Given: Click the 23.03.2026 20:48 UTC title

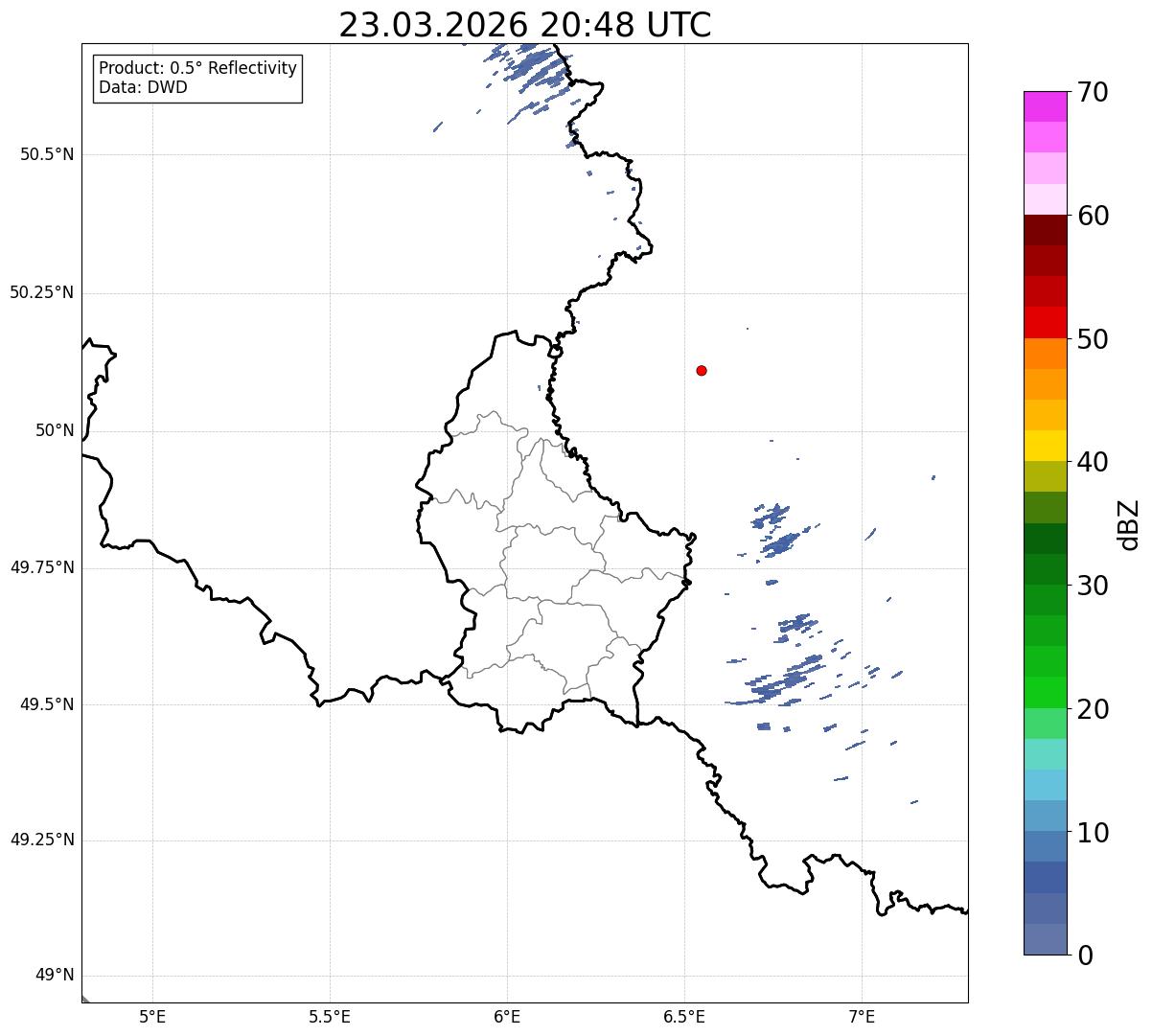Looking at the screenshot, I should (x=525, y=25).
